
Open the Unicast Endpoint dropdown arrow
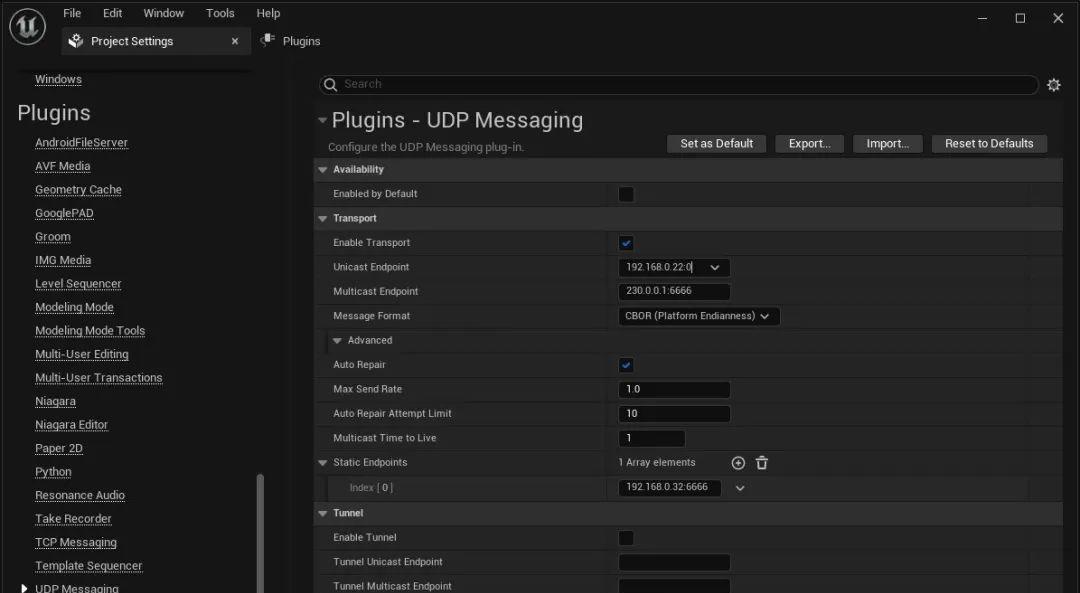click(x=715, y=267)
